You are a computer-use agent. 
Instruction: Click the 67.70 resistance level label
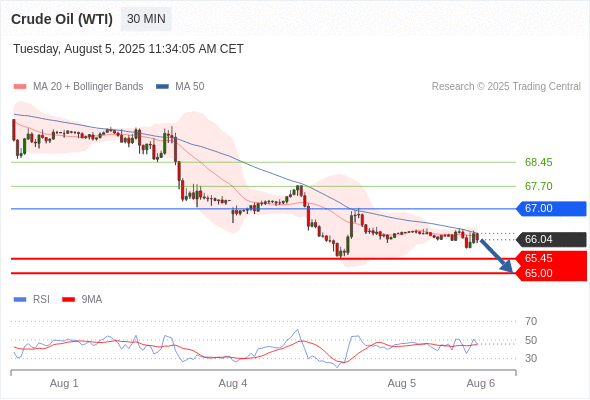(538, 186)
